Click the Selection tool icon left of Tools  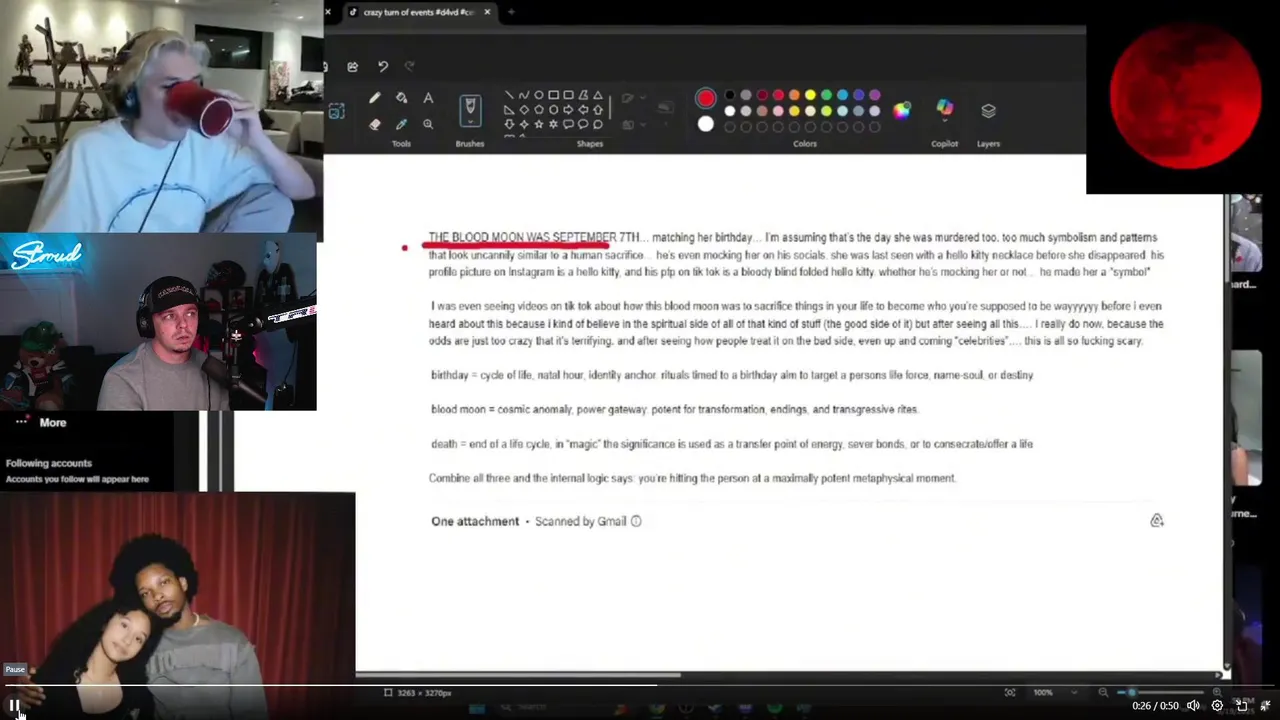[336, 111]
